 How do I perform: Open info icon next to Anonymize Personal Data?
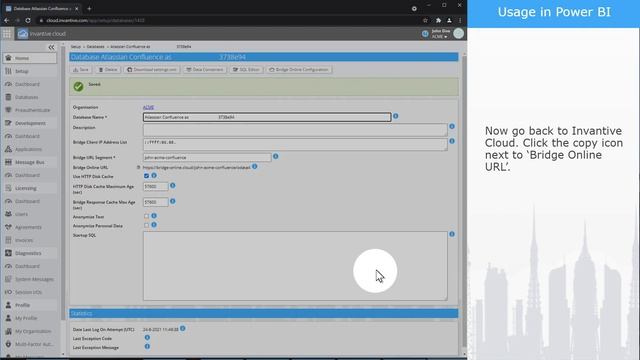click(x=154, y=224)
